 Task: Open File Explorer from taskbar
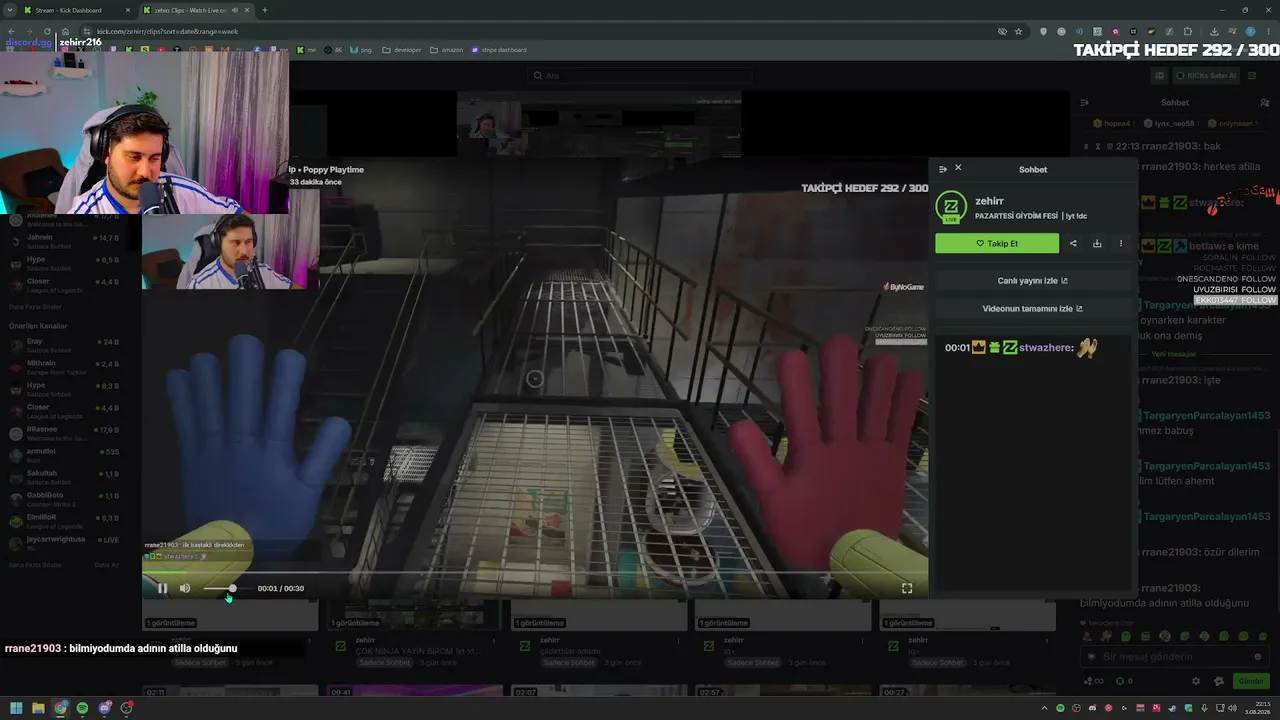(38, 708)
